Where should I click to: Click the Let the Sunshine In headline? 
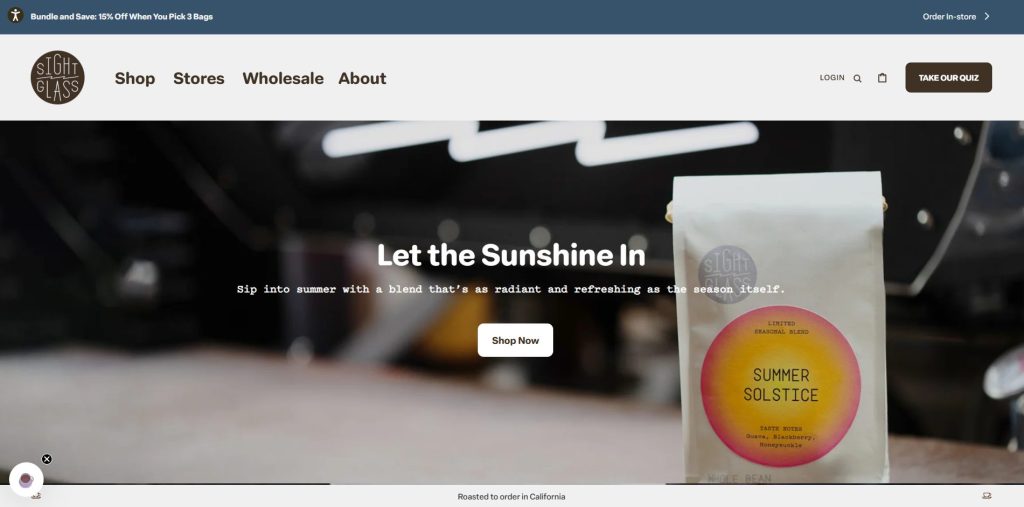[x=511, y=255]
